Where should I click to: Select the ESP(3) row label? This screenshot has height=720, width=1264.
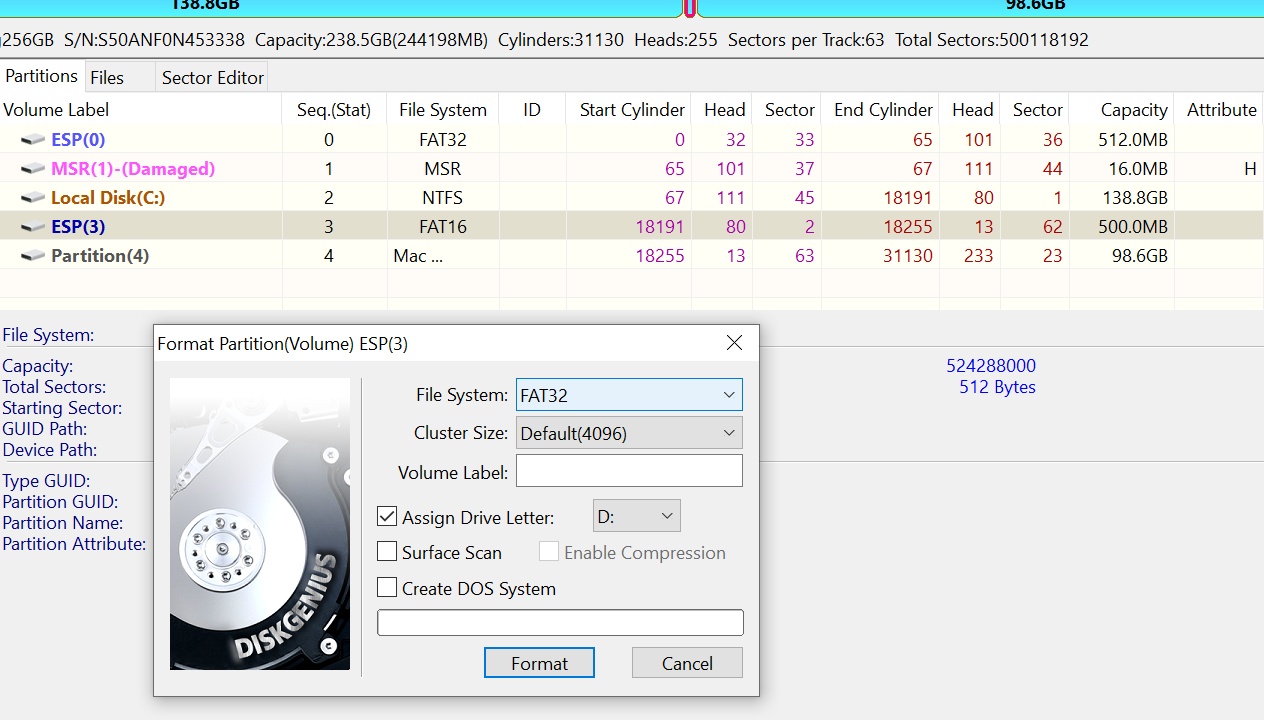(78, 227)
